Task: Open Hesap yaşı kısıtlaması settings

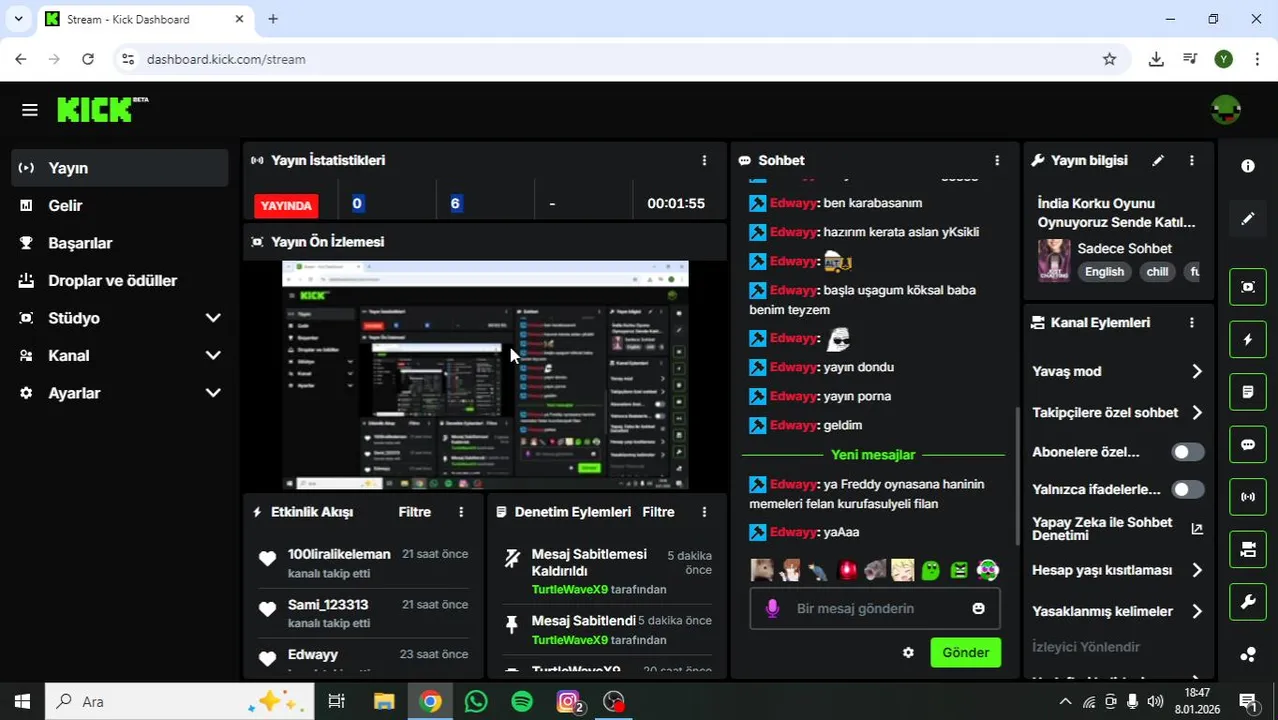Action: (1117, 570)
